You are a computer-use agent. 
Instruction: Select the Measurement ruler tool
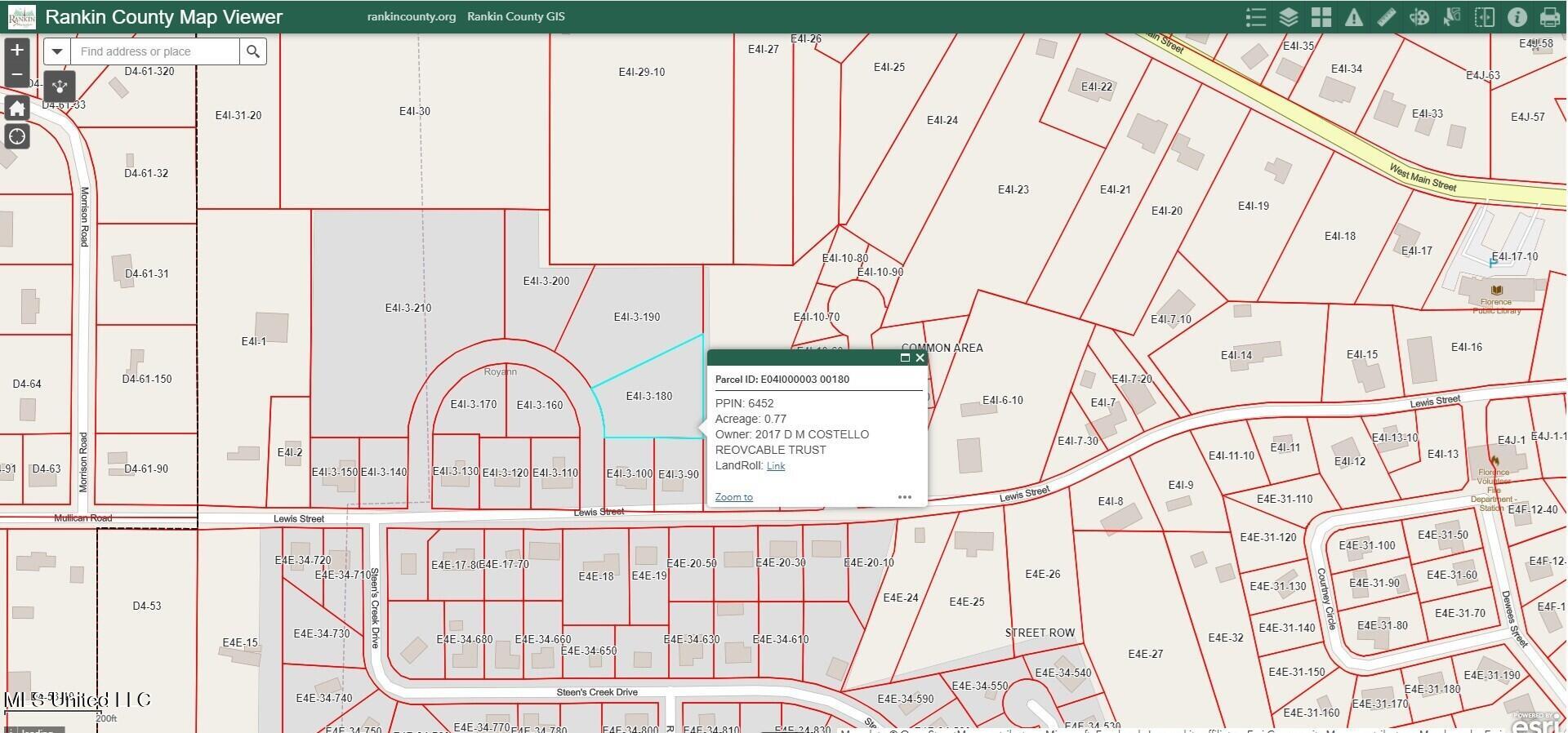[1387, 17]
